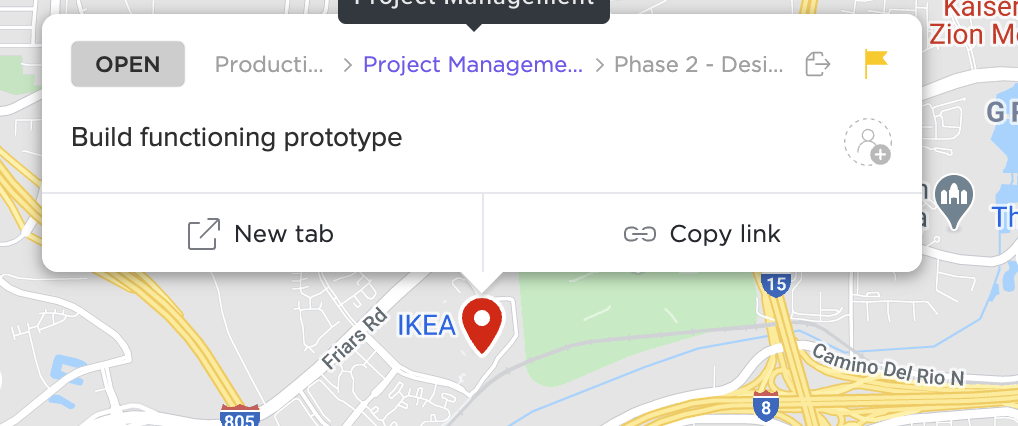Click the task title Build functioning prototype
1018x426 pixels.
(237, 137)
